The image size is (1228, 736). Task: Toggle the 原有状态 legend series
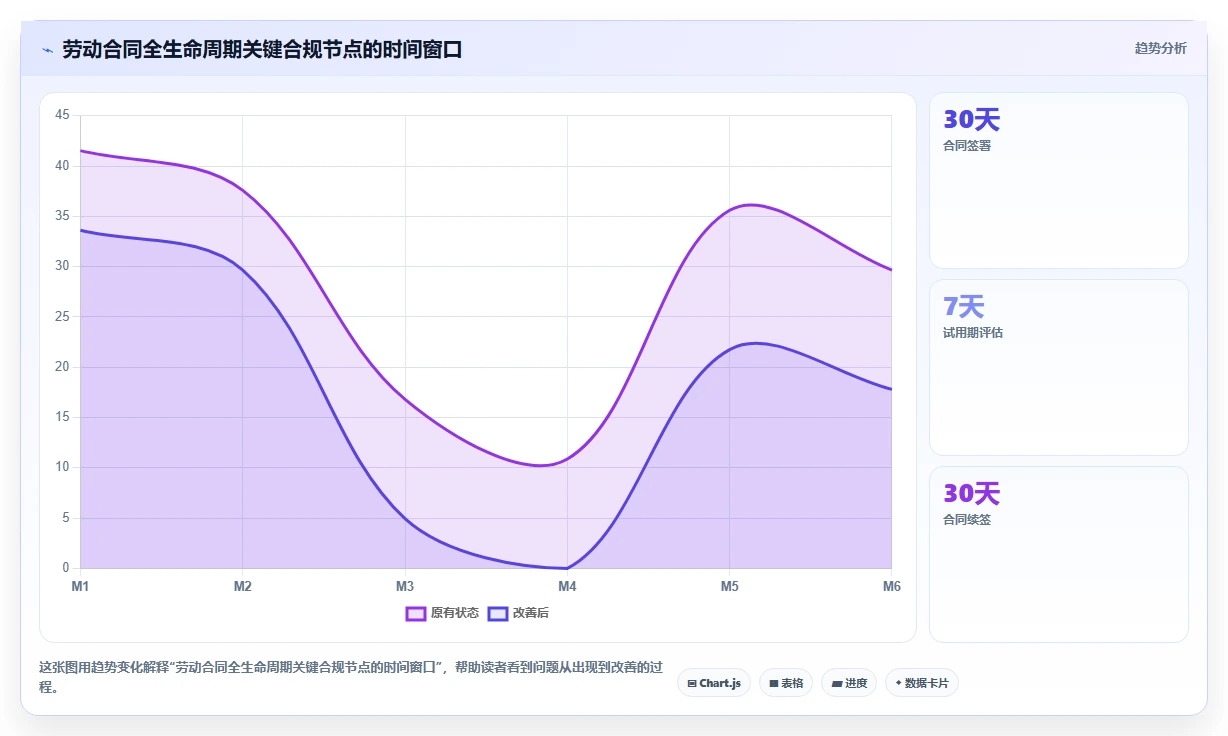(x=442, y=613)
